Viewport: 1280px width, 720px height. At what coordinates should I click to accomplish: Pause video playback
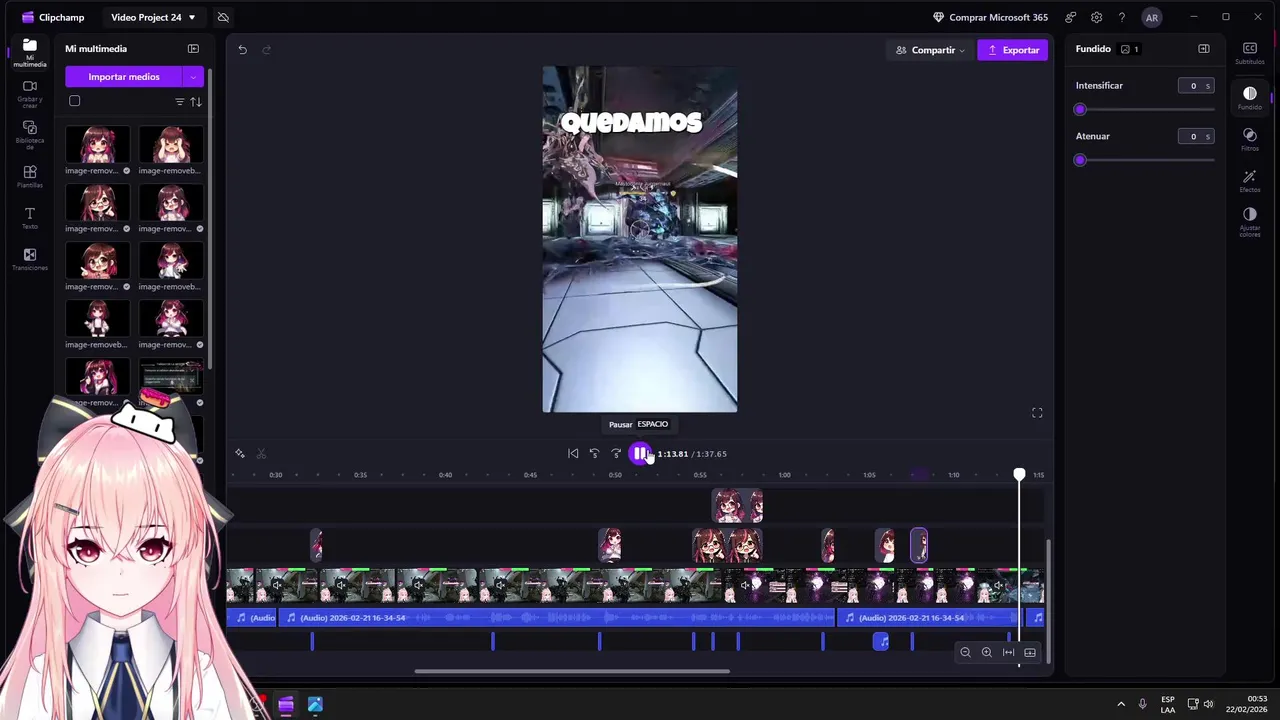pyautogui.click(x=640, y=454)
